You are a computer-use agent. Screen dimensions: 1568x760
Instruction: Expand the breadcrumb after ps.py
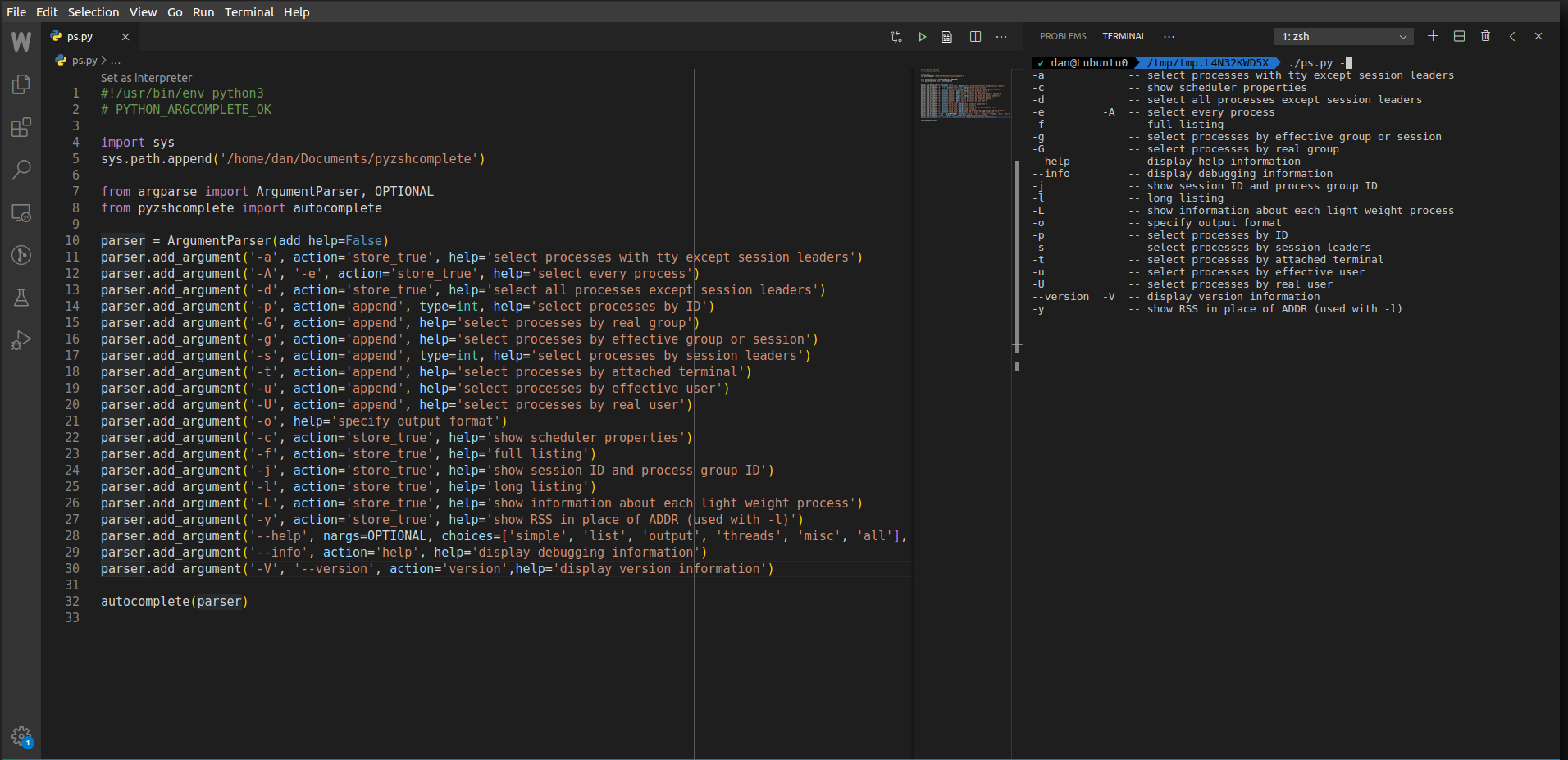pos(117,60)
